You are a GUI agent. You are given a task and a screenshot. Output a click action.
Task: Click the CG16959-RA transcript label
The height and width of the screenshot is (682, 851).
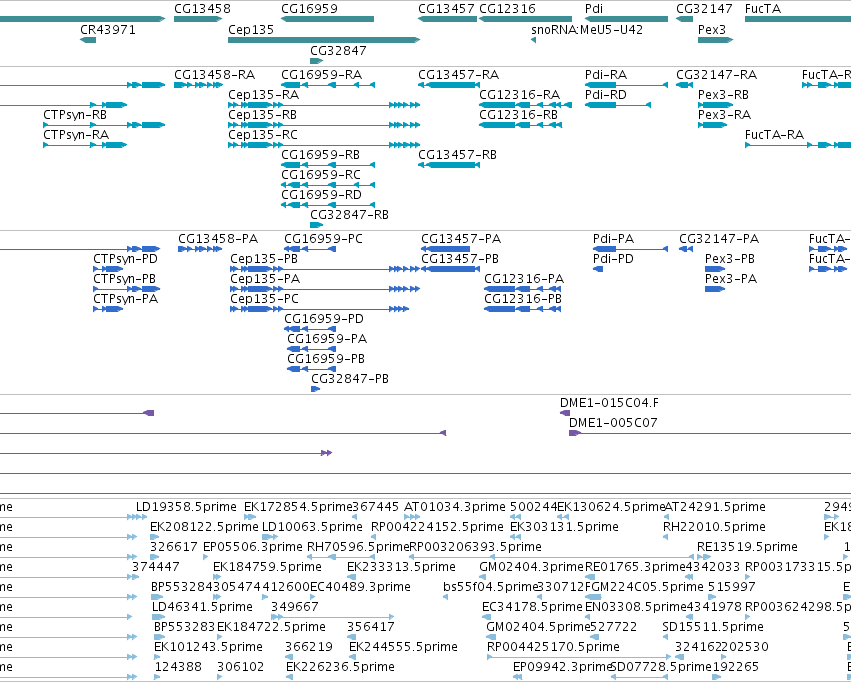[321, 74]
